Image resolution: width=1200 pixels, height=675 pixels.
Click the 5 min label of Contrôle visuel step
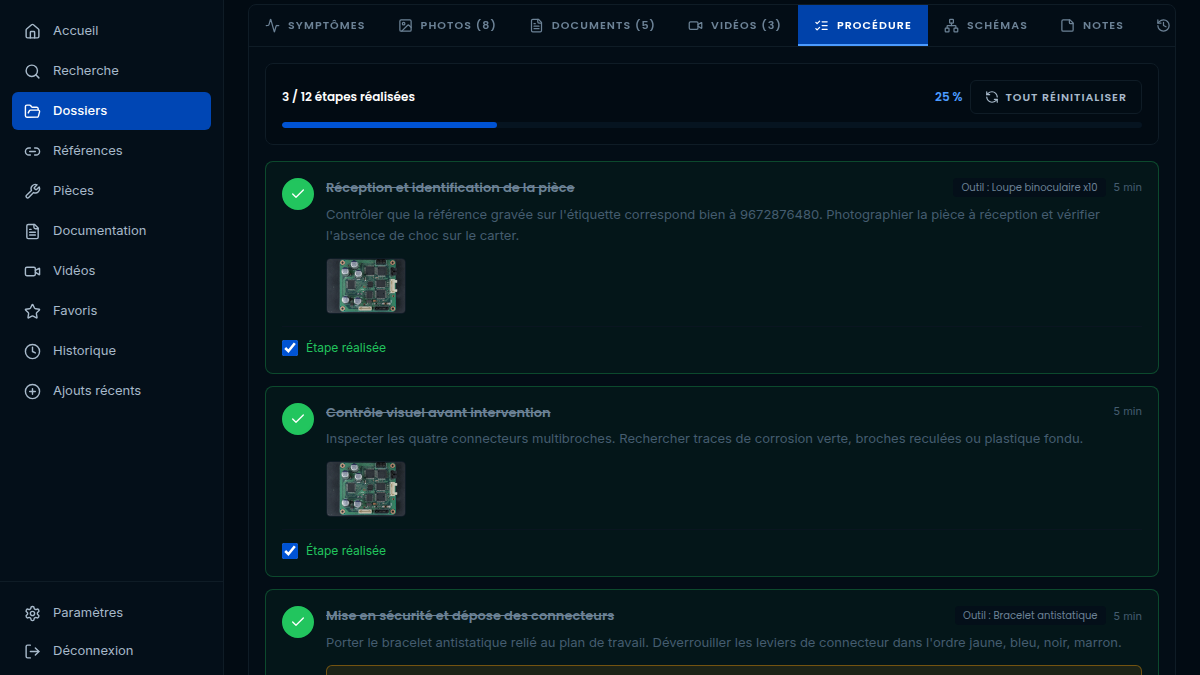pyautogui.click(x=1128, y=412)
